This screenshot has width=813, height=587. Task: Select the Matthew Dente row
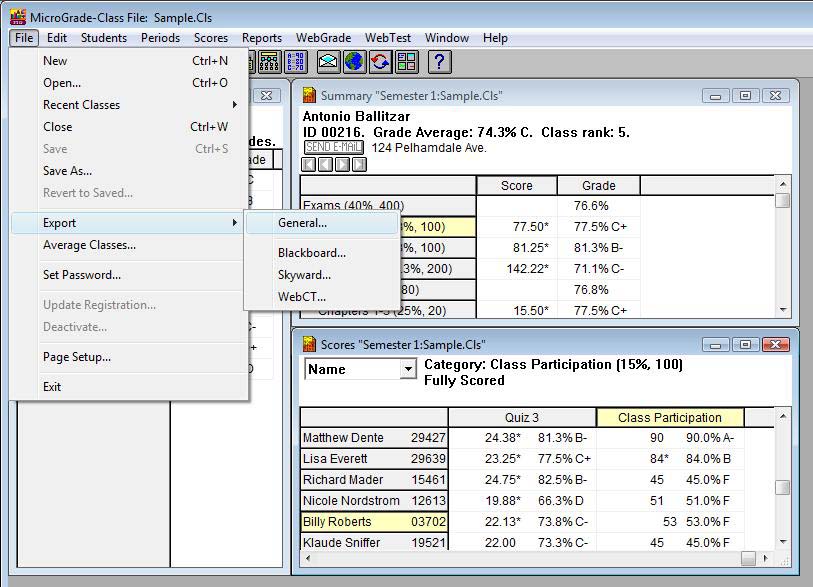click(374, 438)
